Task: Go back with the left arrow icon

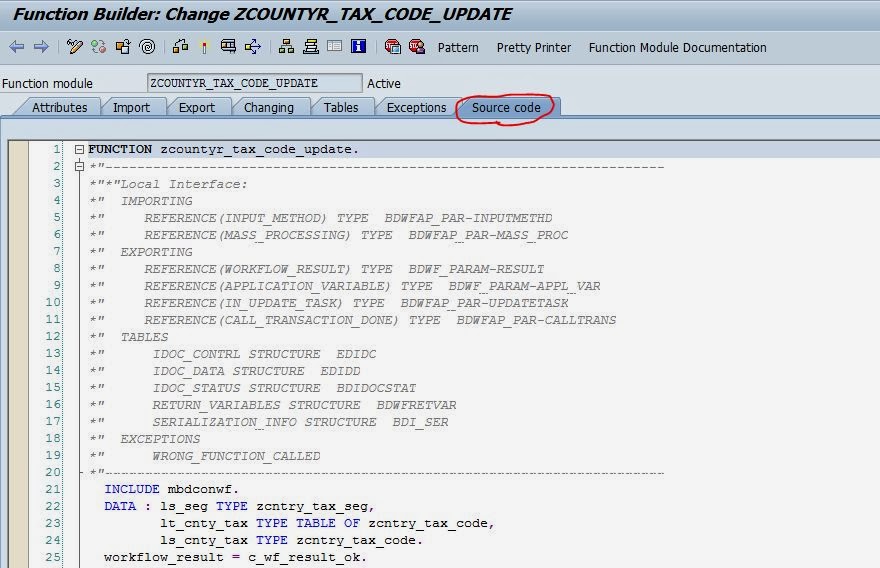Action: [x=17, y=47]
